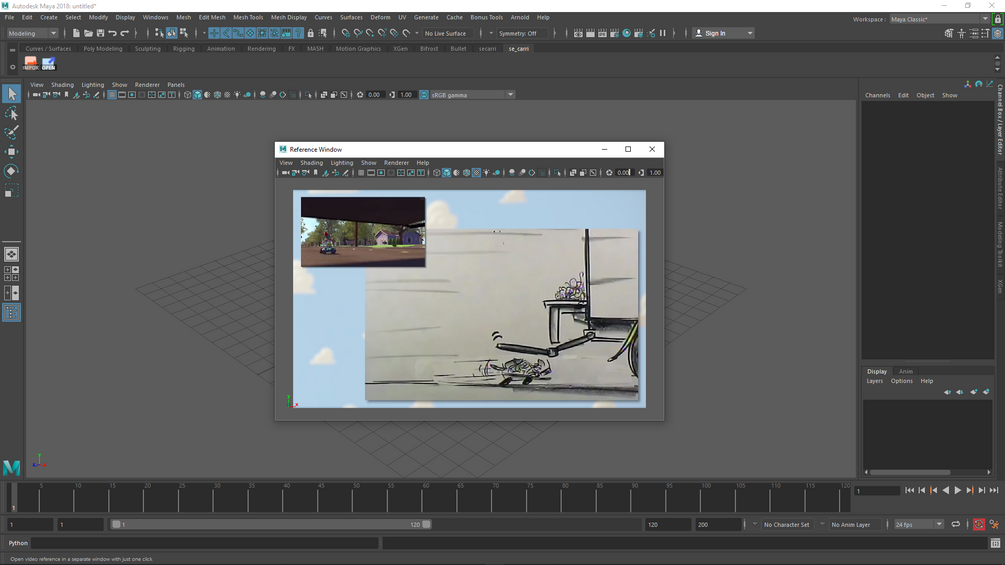Toggle smooth shade all in main viewport toolbar
The image size is (1005, 565).
click(x=197, y=95)
